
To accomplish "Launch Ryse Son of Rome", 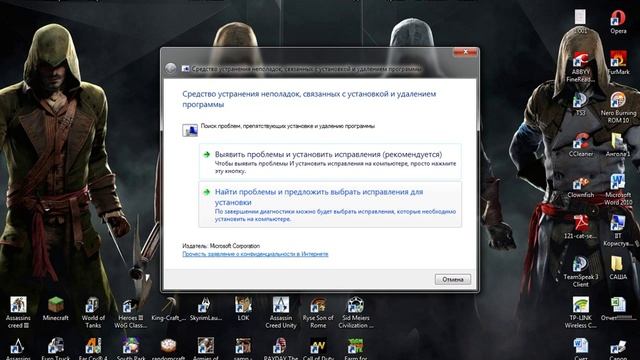I will (318, 312).
